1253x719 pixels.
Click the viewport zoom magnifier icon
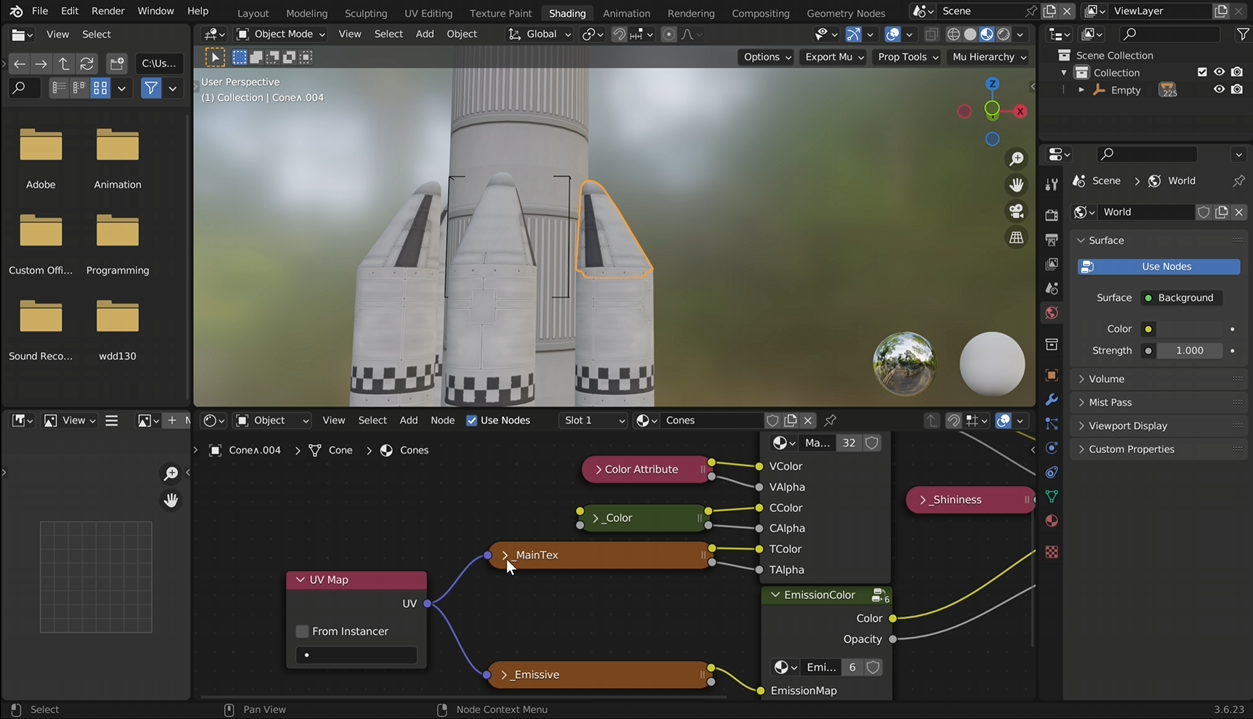(1016, 159)
